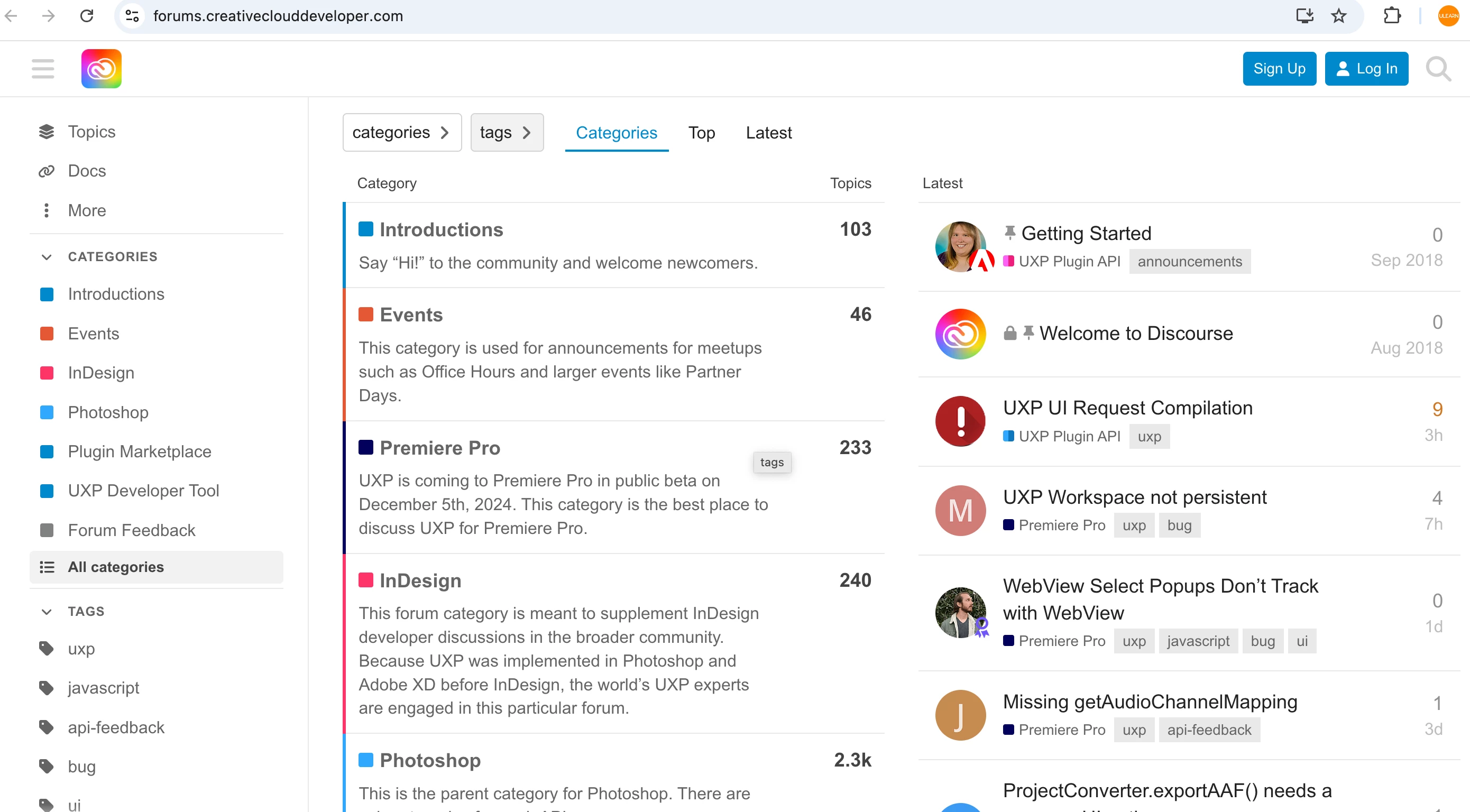Screen dimensions: 1470x812
Task: Click the orange Events swatch in sidebar
Action: click(47, 334)
